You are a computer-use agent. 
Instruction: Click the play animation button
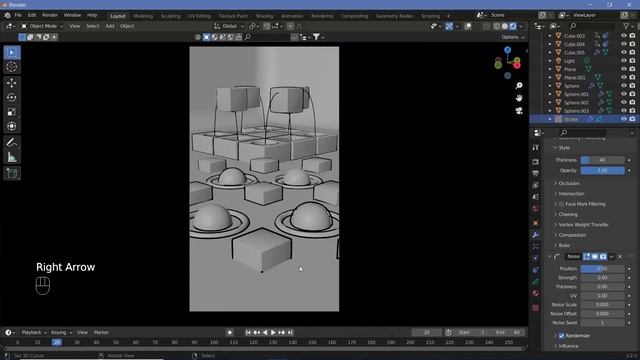[273, 333]
